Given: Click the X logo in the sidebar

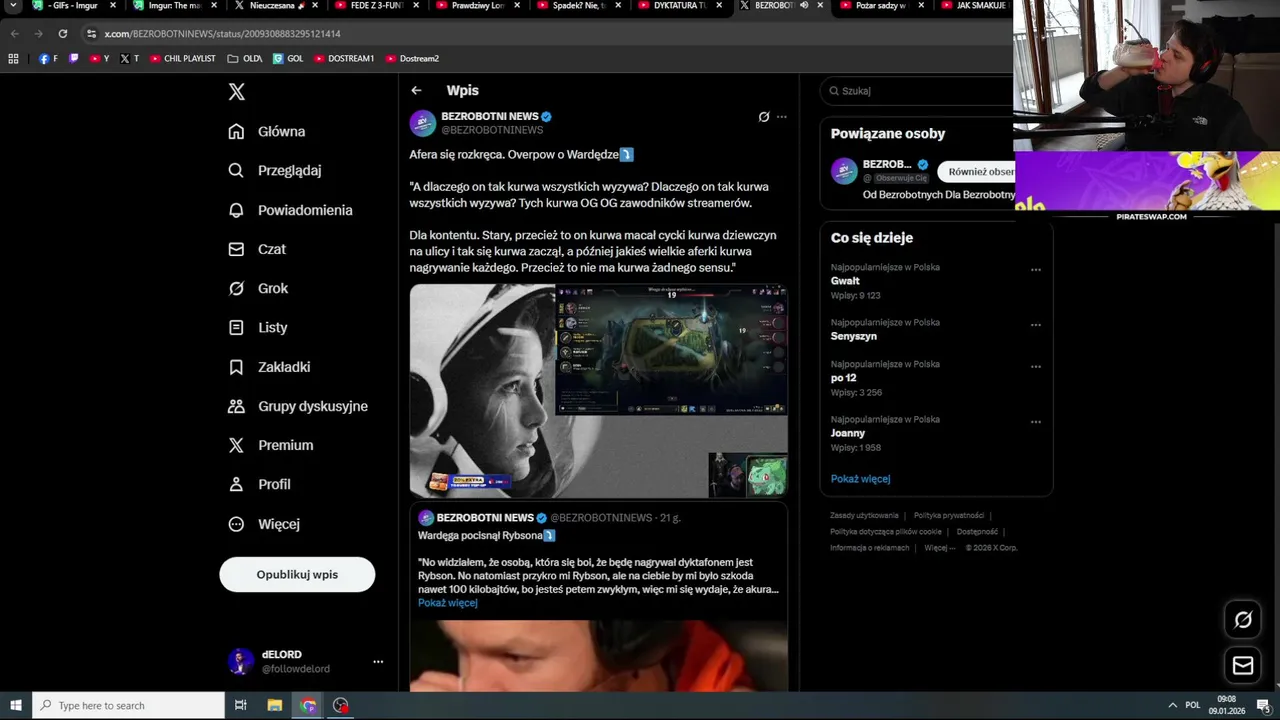Looking at the screenshot, I should [x=236, y=92].
